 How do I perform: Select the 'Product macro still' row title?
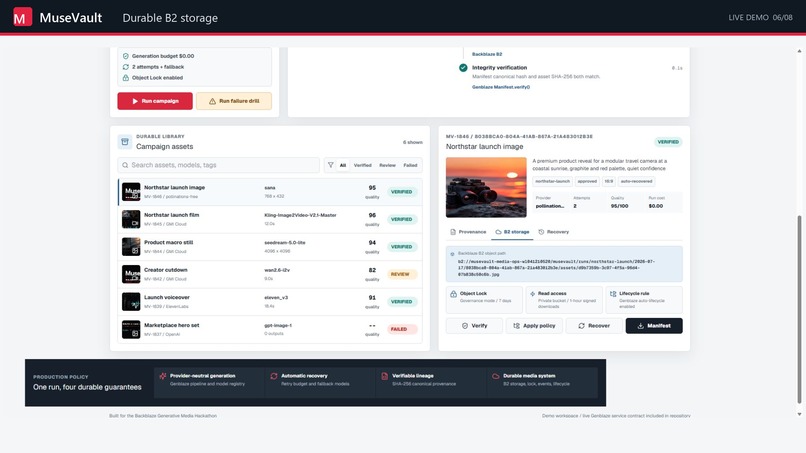pos(169,242)
